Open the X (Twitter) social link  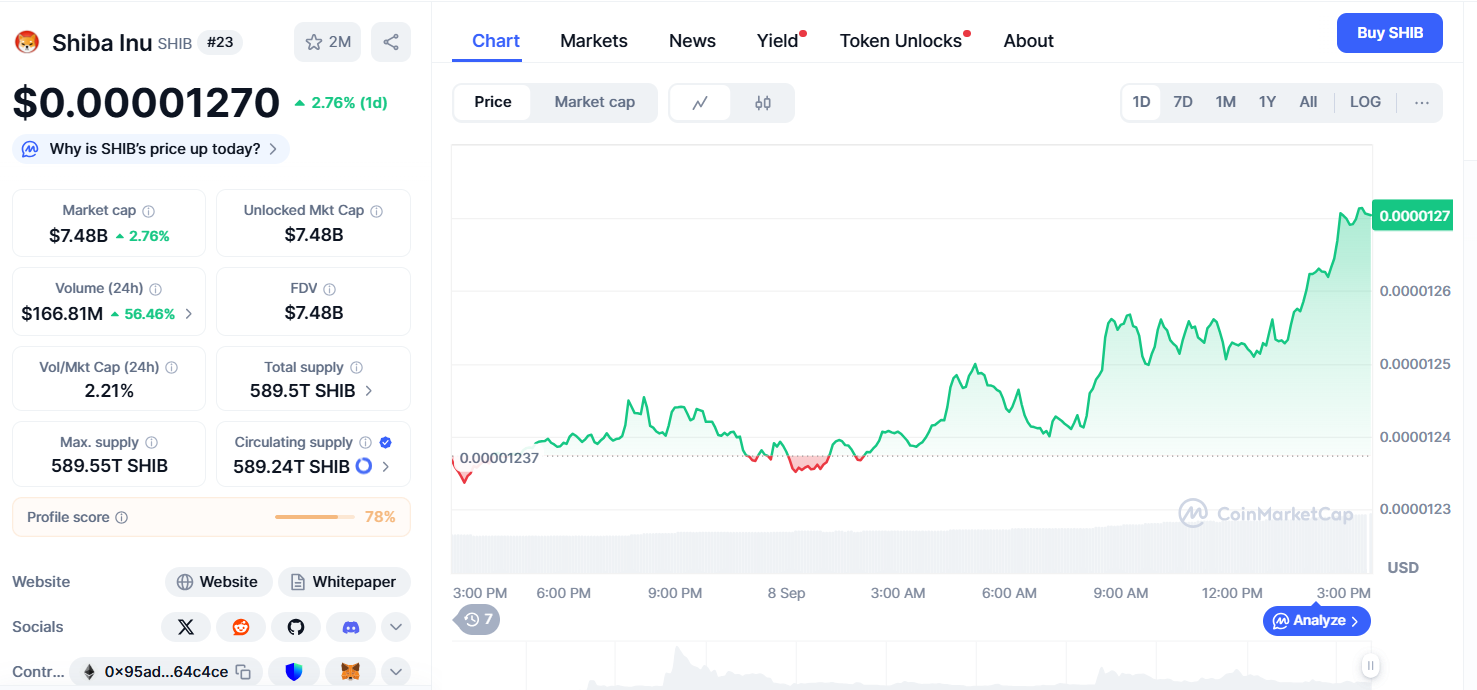186,627
